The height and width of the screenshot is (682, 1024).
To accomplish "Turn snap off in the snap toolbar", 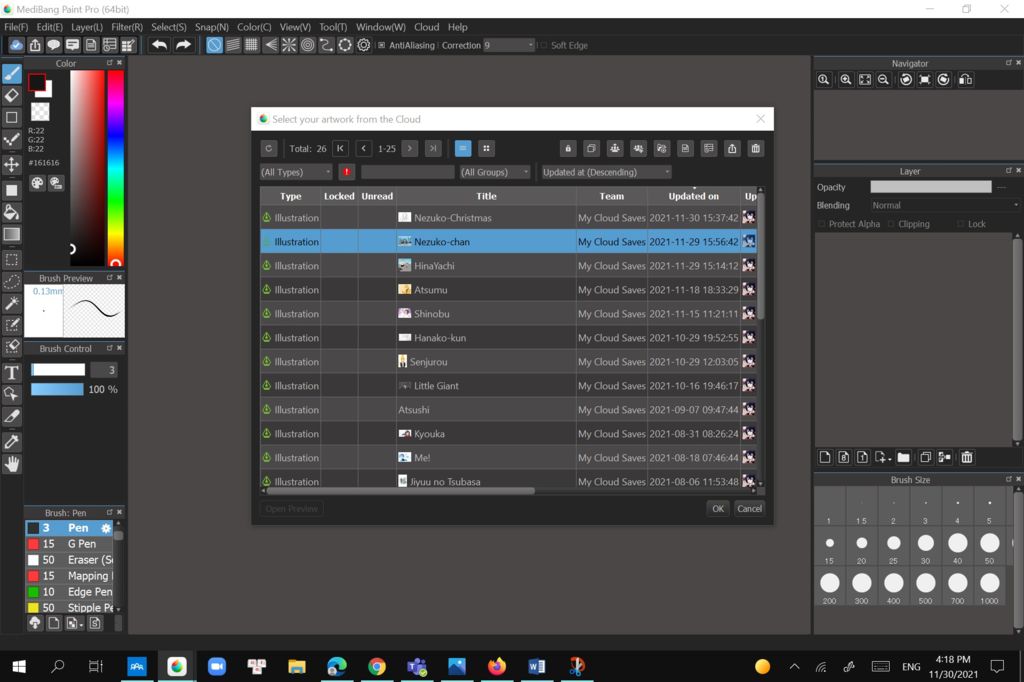I will coord(214,45).
